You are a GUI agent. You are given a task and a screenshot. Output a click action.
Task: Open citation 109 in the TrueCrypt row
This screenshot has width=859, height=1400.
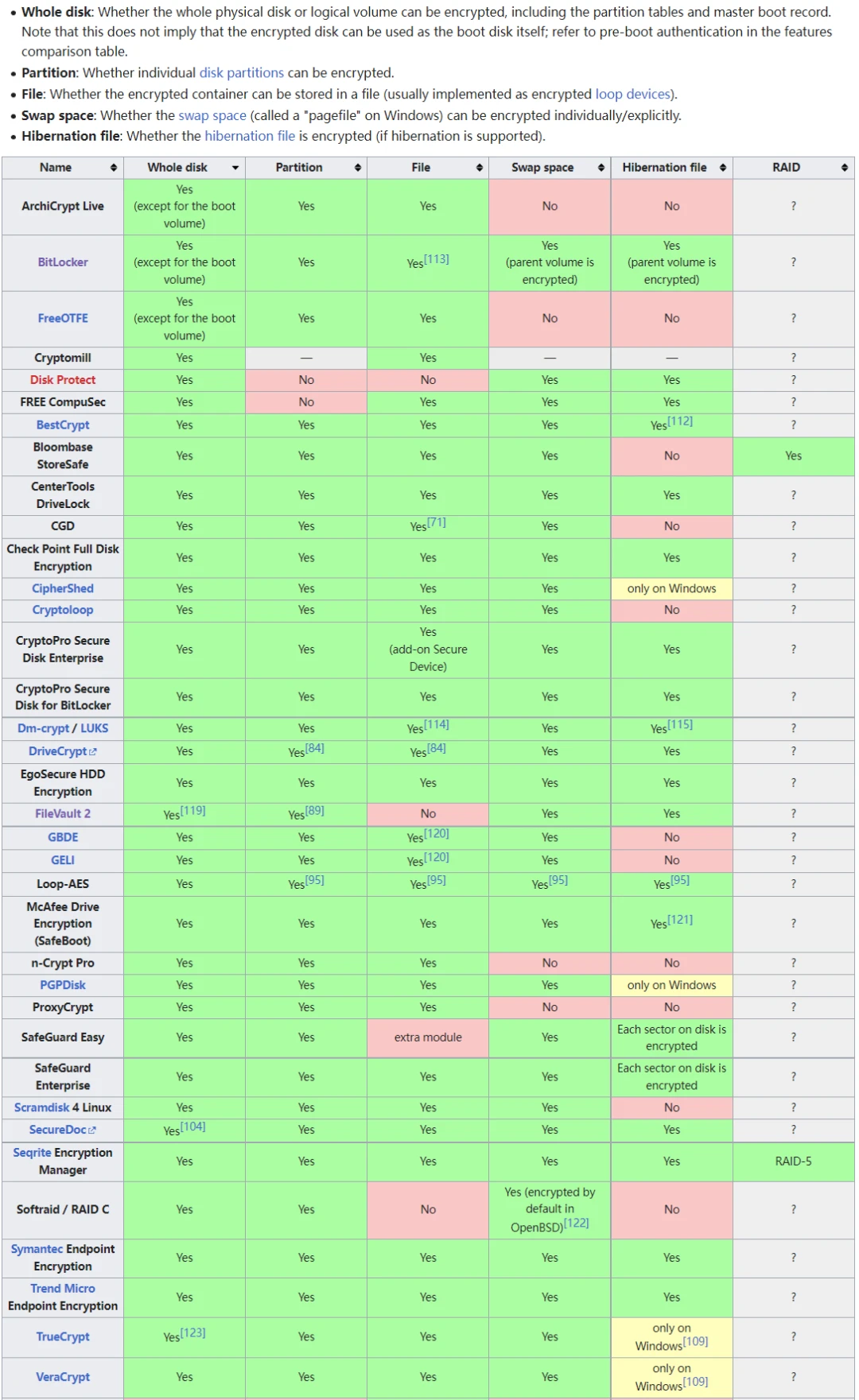click(x=696, y=1341)
